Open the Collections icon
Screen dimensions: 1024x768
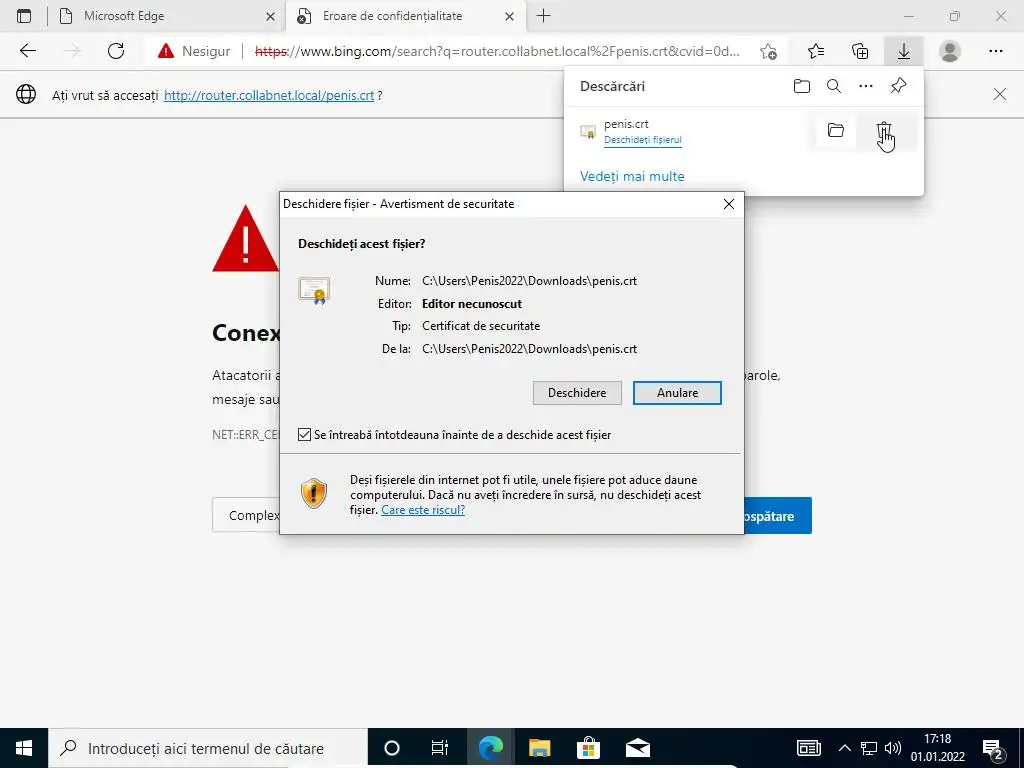pyautogui.click(x=860, y=51)
